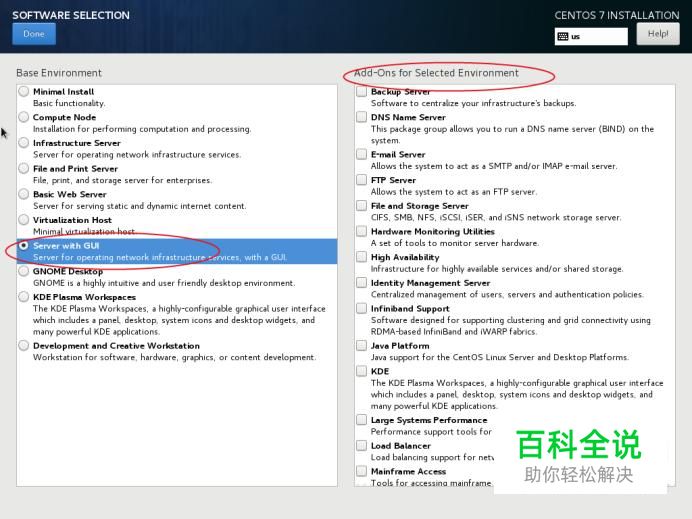Choose File and Print Server option

click(24, 168)
